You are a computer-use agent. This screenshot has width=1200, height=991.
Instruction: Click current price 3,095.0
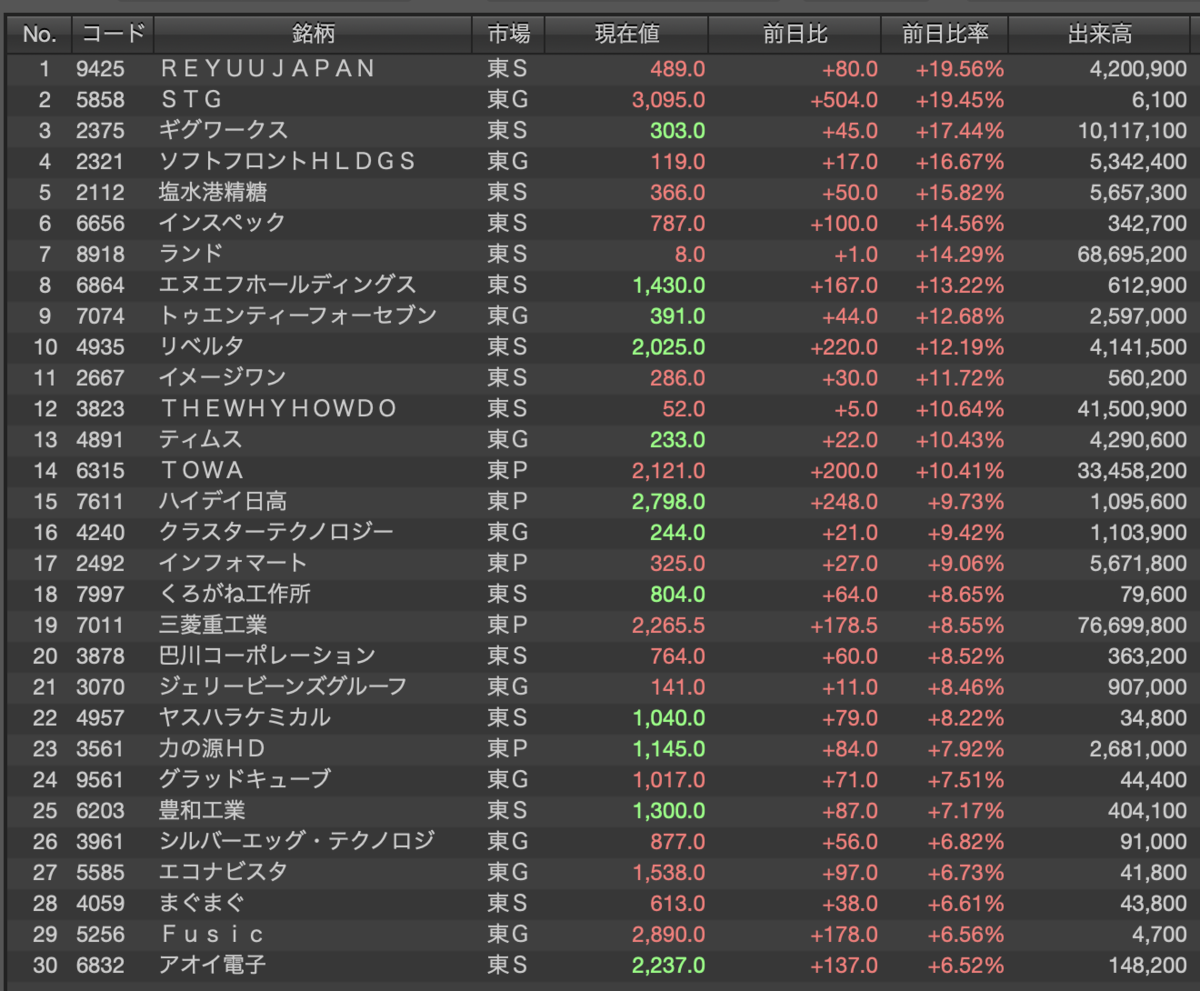coord(668,99)
